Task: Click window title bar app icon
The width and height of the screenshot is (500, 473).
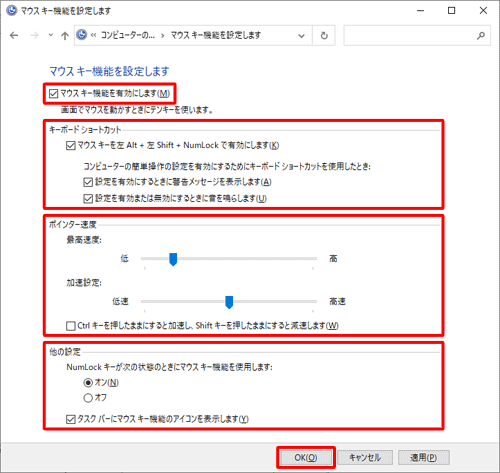Action: click(12, 11)
